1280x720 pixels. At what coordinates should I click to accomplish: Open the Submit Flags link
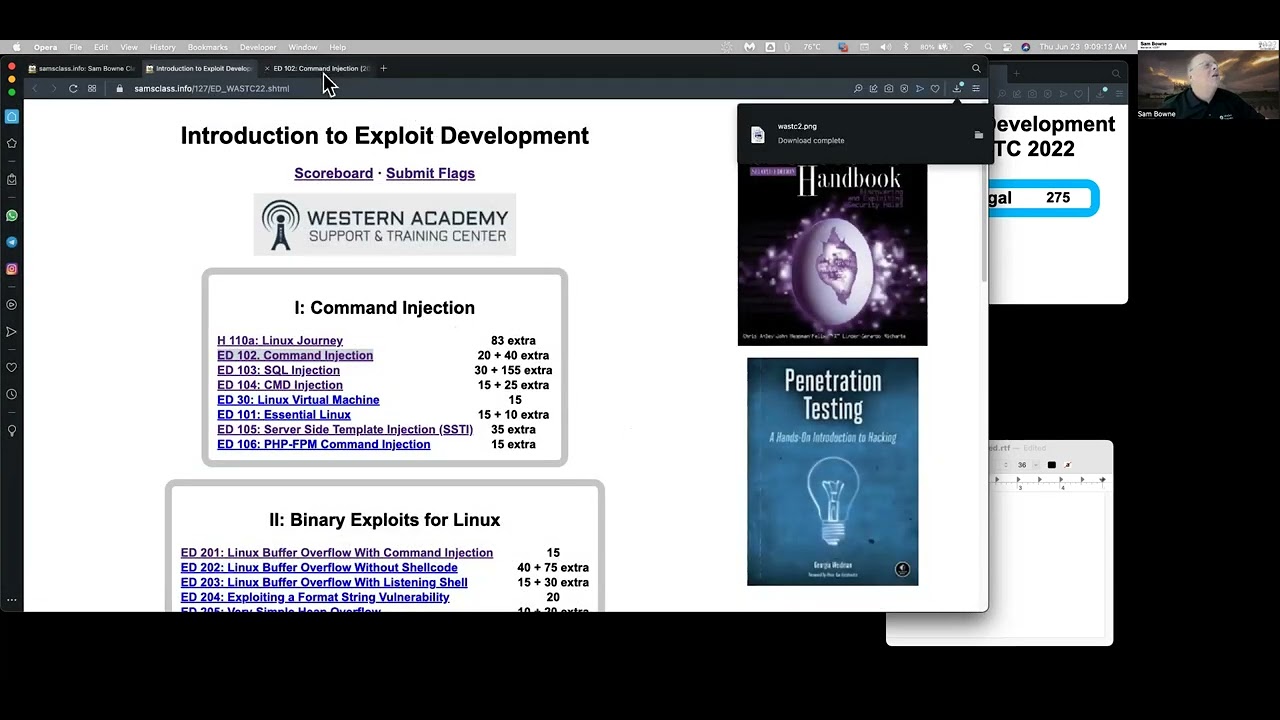[x=430, y=173]
